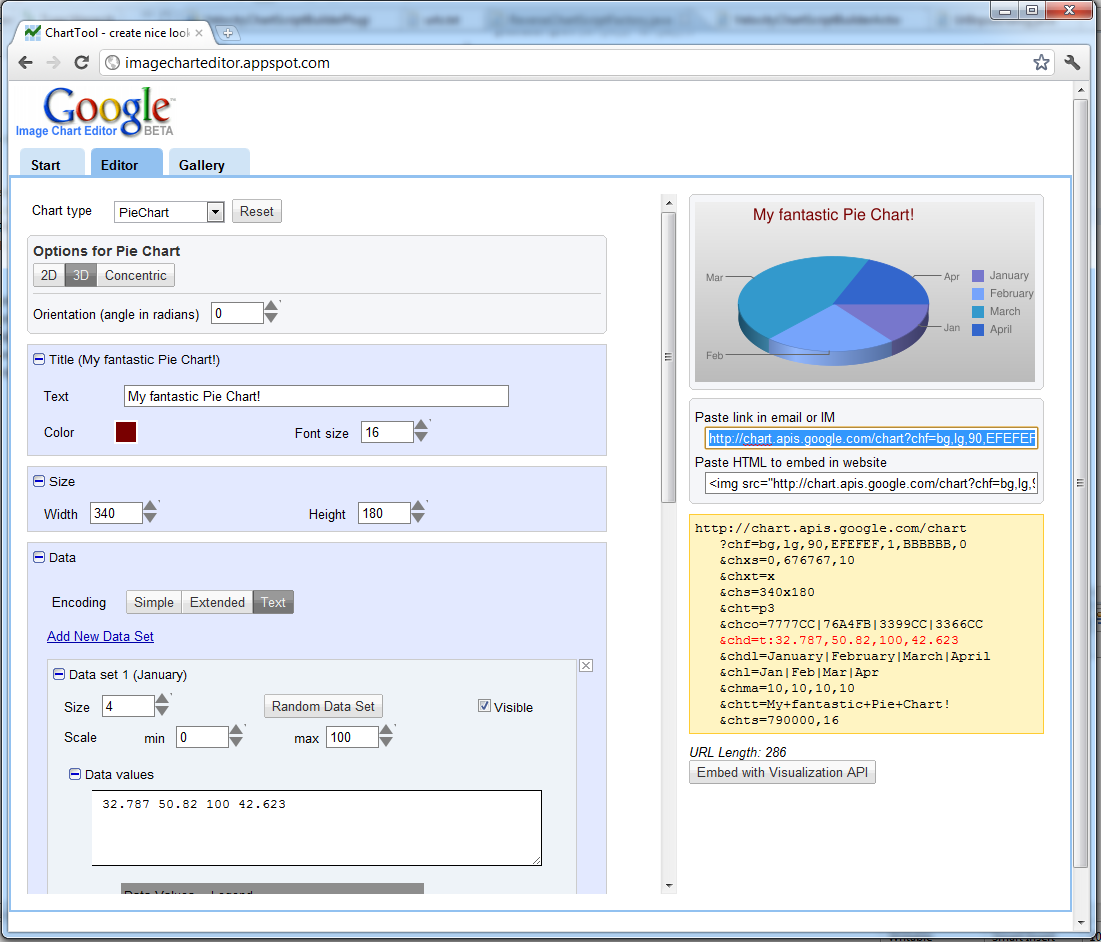
Task: Click the Scale max value field
Action: click(x=352, y=737)
